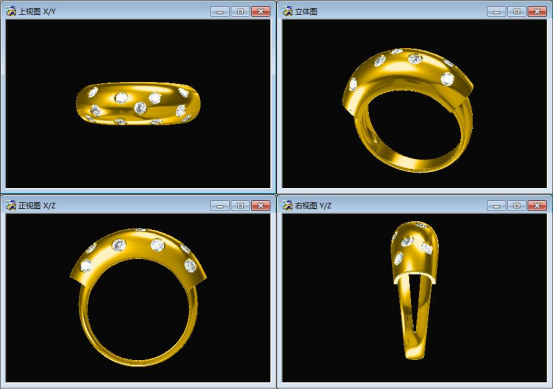Maximize the 立体图 window

517,11
